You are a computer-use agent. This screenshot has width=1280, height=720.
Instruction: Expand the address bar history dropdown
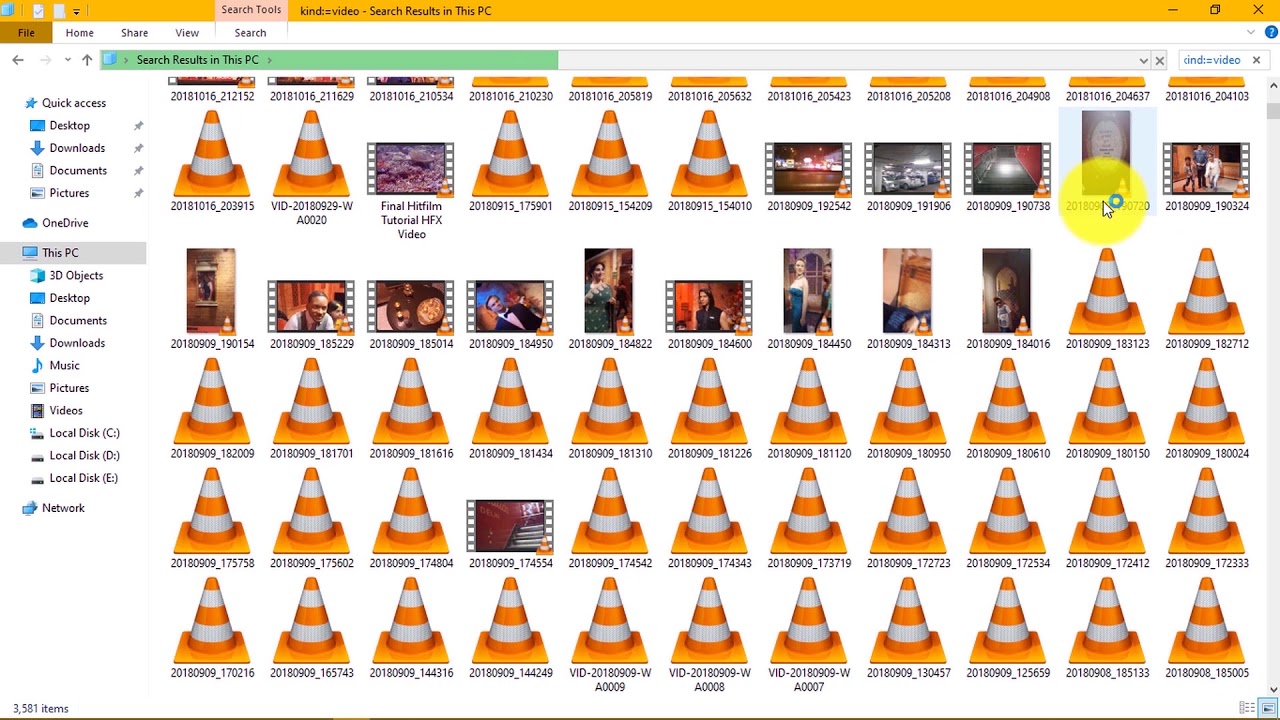tap(1143, 60)
